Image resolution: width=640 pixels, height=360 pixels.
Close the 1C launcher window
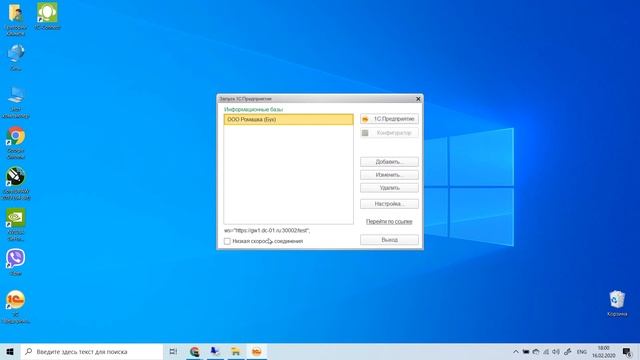tap(418, 99)
